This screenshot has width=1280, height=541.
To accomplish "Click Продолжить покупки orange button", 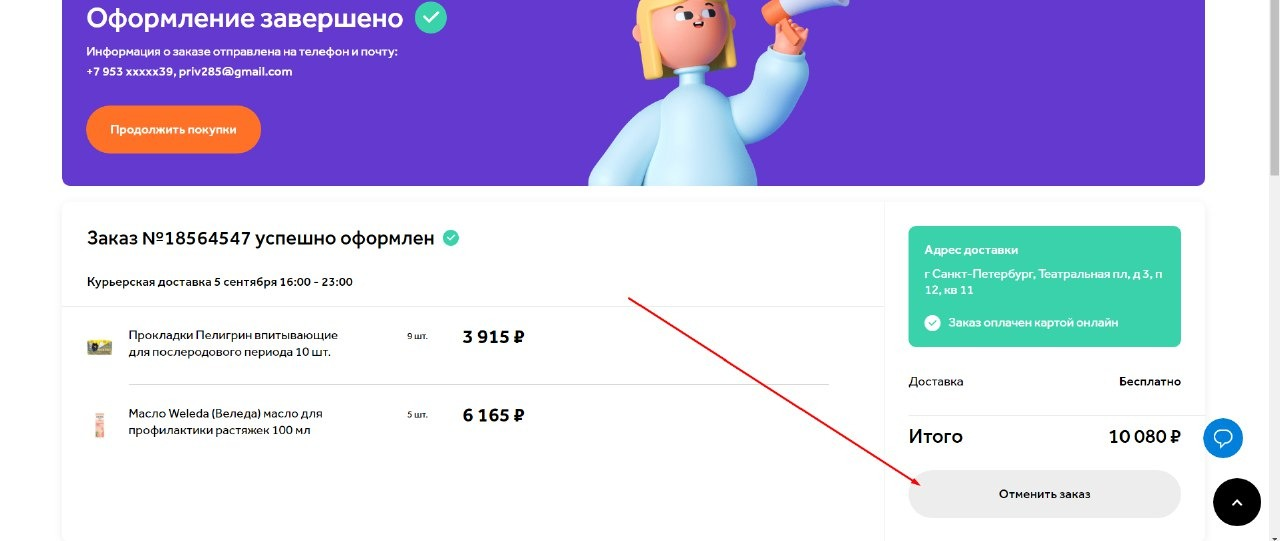I will [173, 129].
